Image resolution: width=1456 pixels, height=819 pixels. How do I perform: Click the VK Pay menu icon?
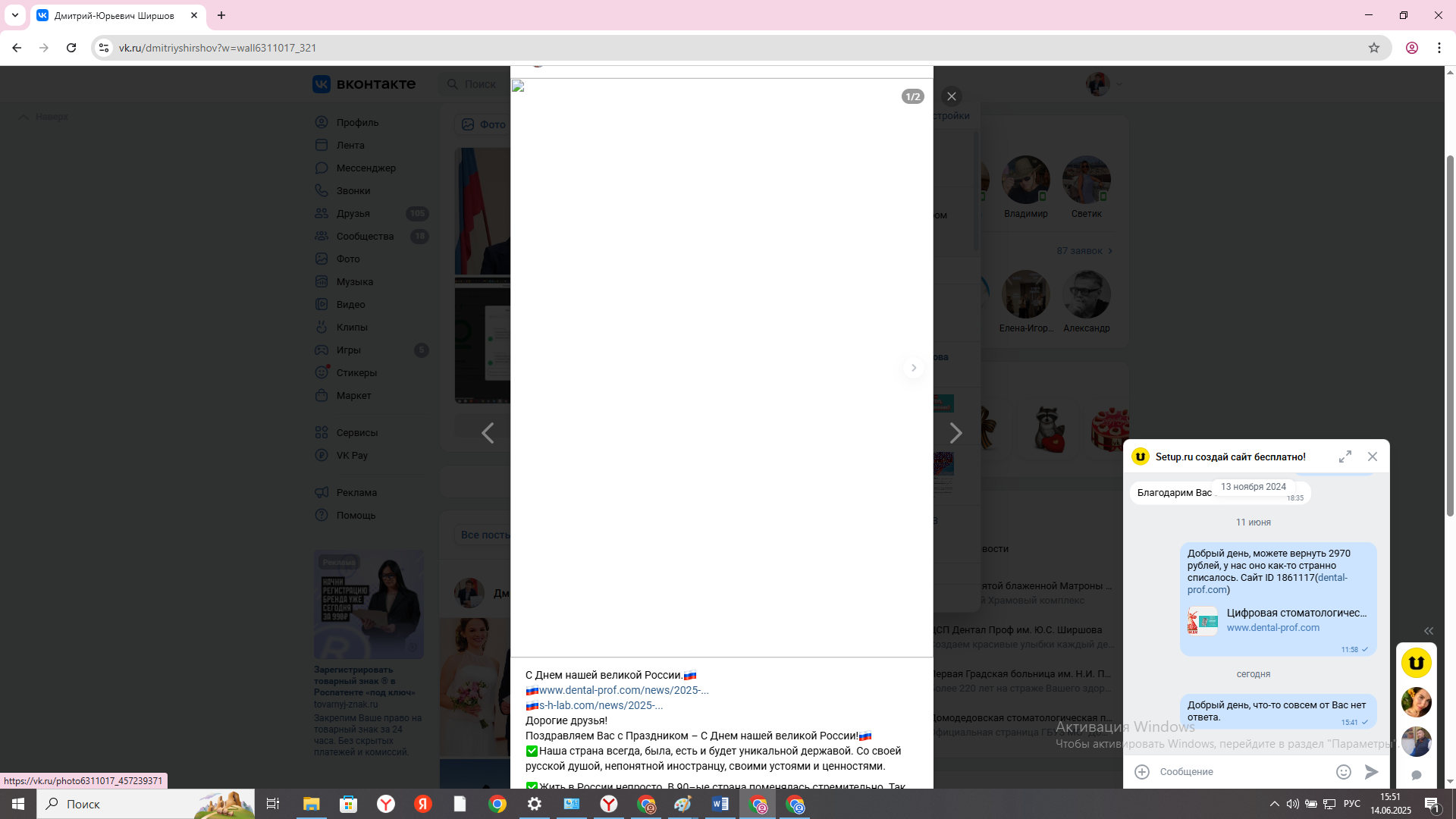[322, 455]
